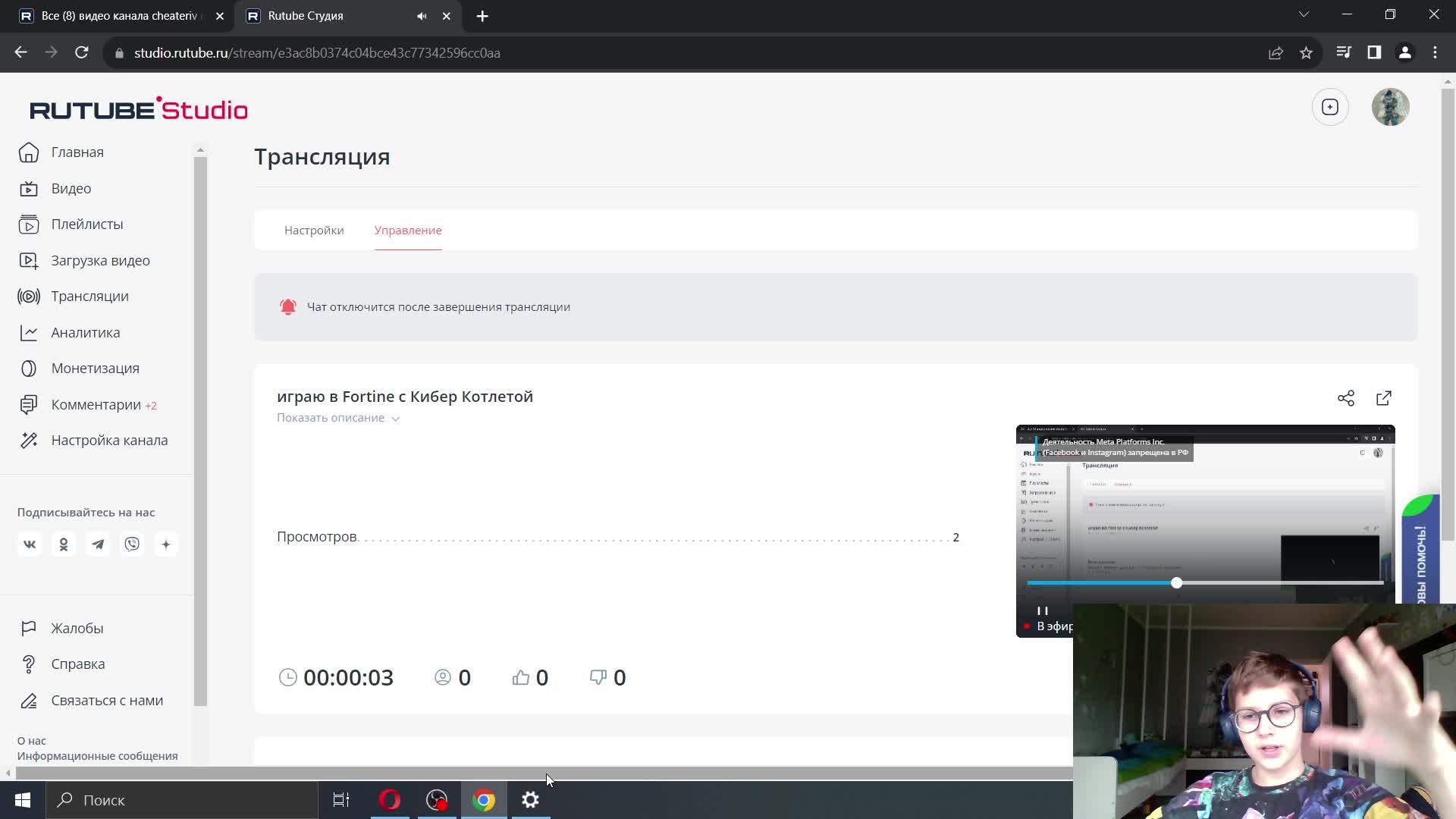Image resolution: width=1456 pixels, height=819 pixels.
Task: Open the VK social network icon
Action: [30, 544]
